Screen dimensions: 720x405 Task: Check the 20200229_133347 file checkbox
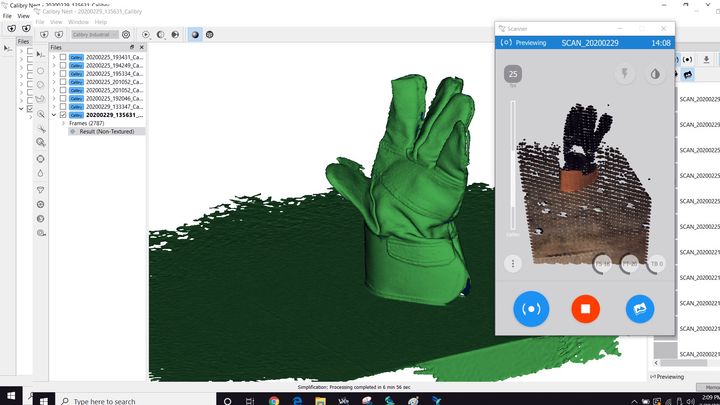coord(63,106)
